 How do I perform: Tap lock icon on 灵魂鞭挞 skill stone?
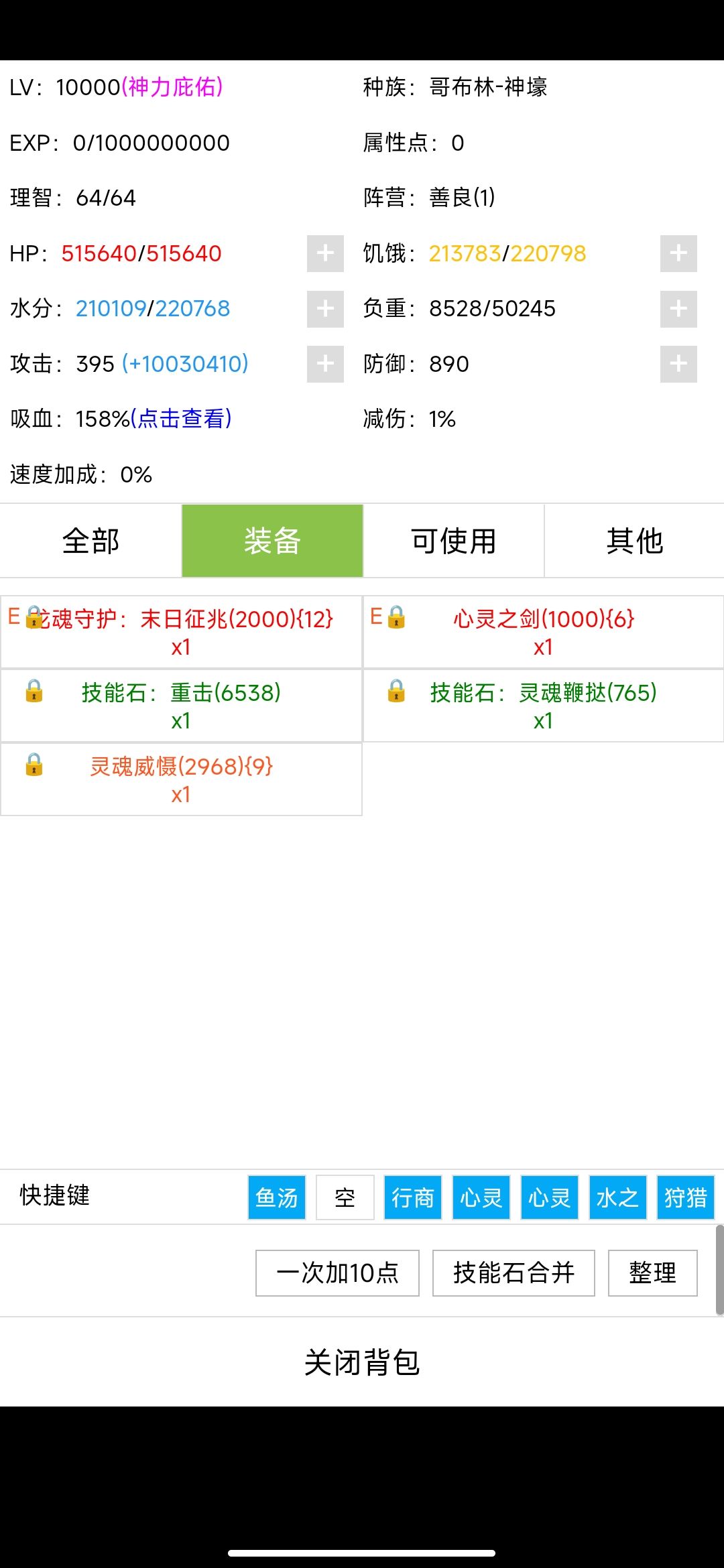[x=396, y=691]
